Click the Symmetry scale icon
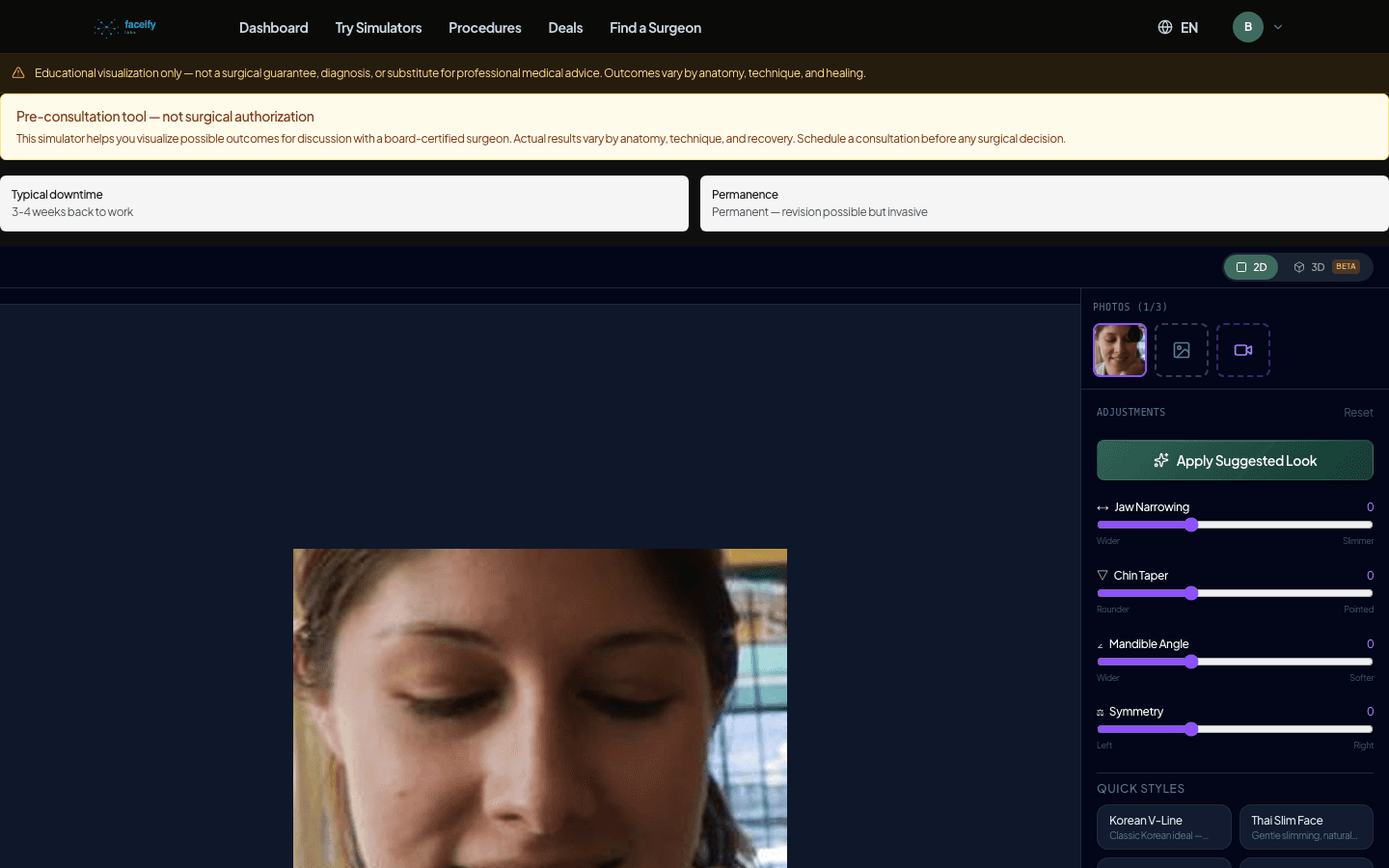1389x868 pixels. coord(1101,713)
